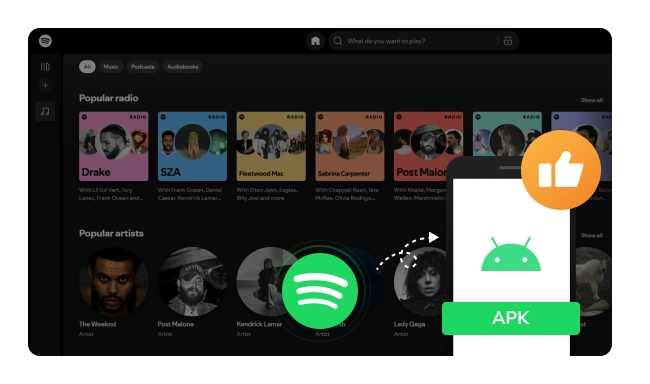Open The Weeknd artist profile picture
Viewport: 650px width, 384px height.
click(114, 282)
